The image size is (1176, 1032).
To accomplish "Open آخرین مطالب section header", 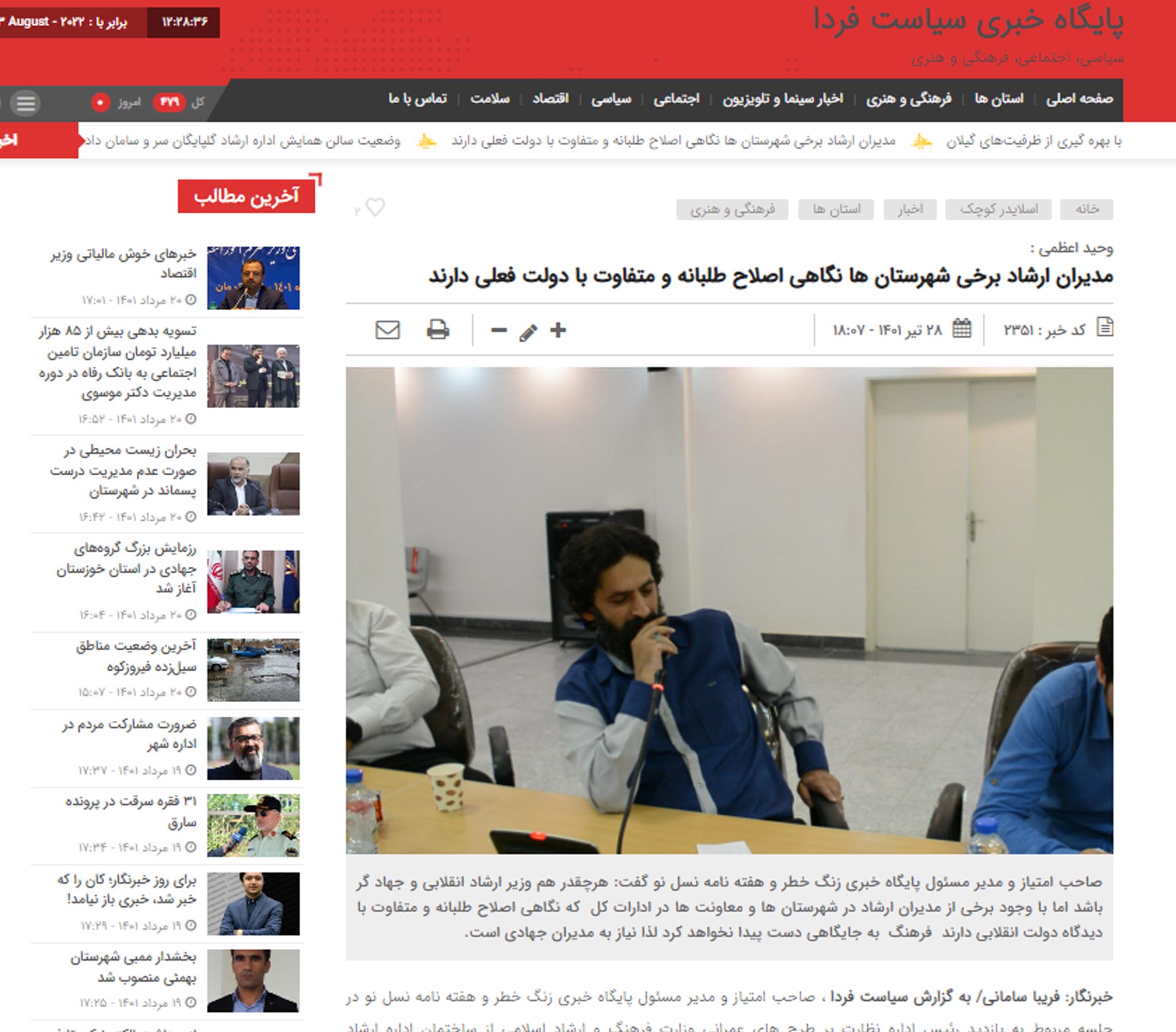I will pos(246,197).
